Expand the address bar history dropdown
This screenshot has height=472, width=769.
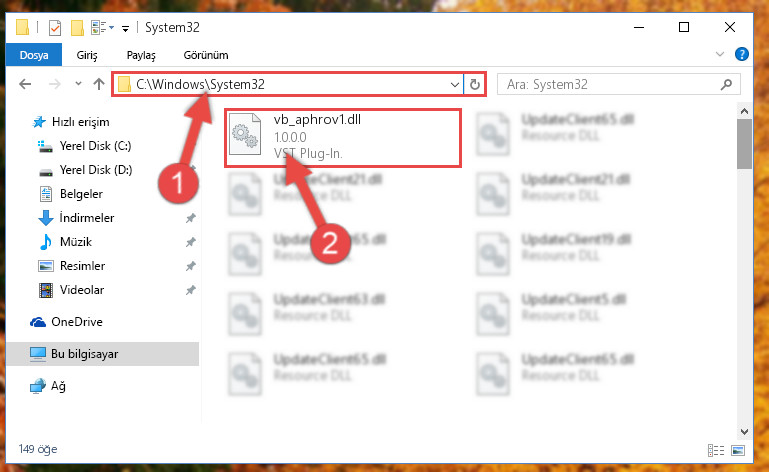[455, 84]
